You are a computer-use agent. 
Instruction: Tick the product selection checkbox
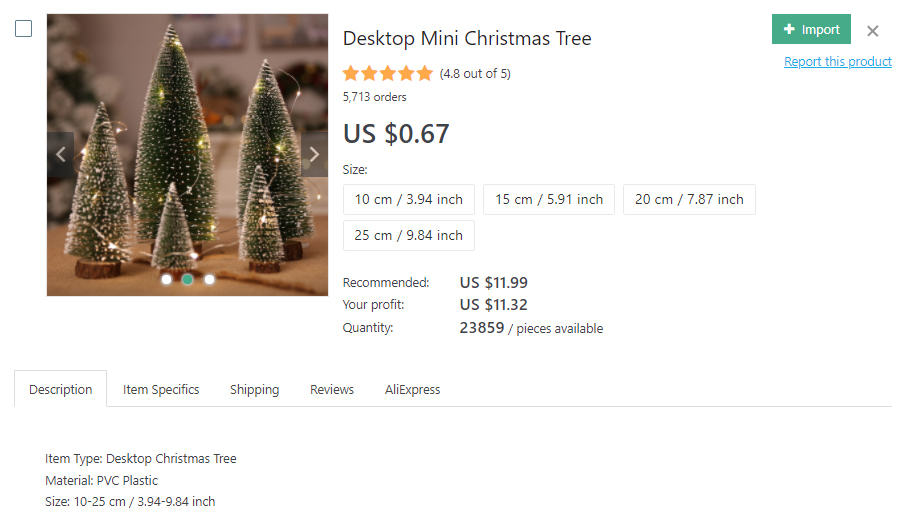click(23, 29)
